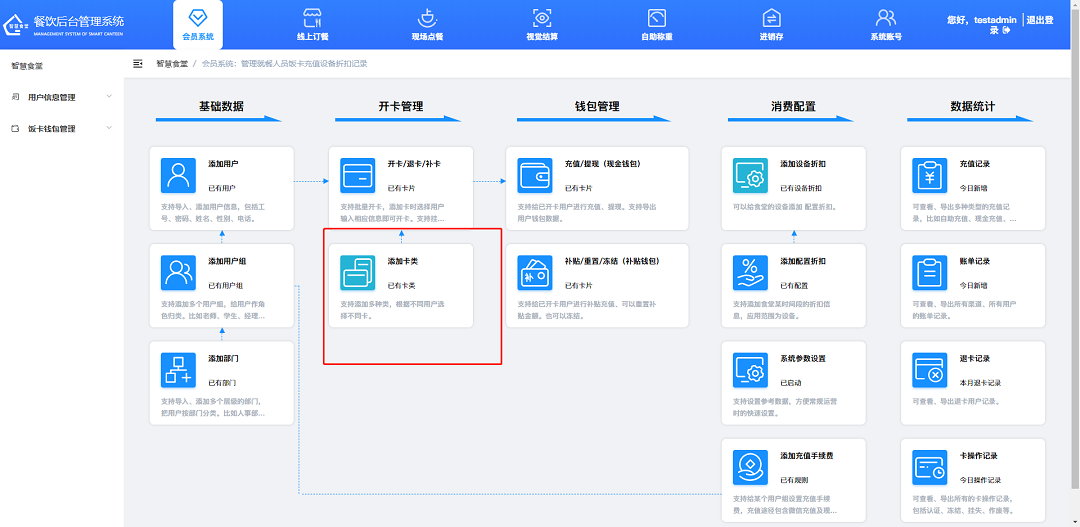This screenshot has height=527, width=1080.
Task: Toggle the sidebar collapse hamburger icon
Action: pyautogui.click(x=138, y=63)
